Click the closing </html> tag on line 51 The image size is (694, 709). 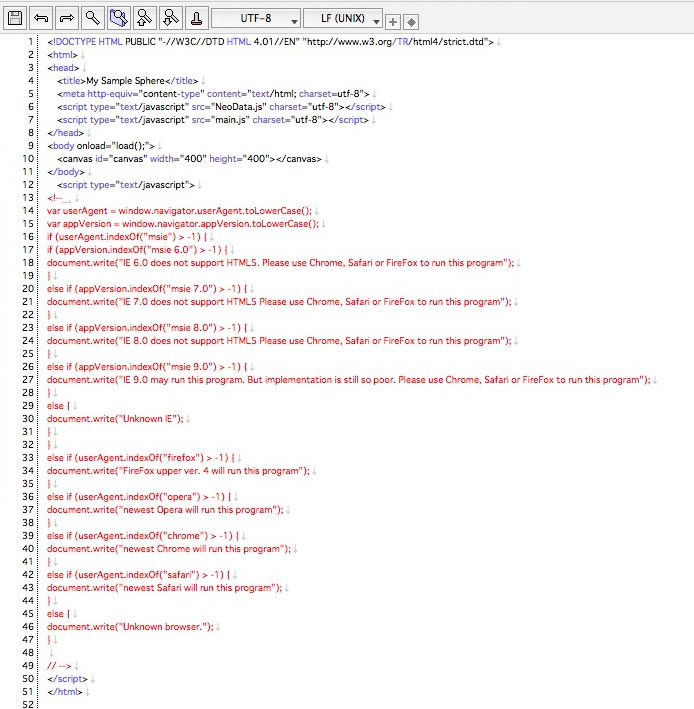point(65,692)
